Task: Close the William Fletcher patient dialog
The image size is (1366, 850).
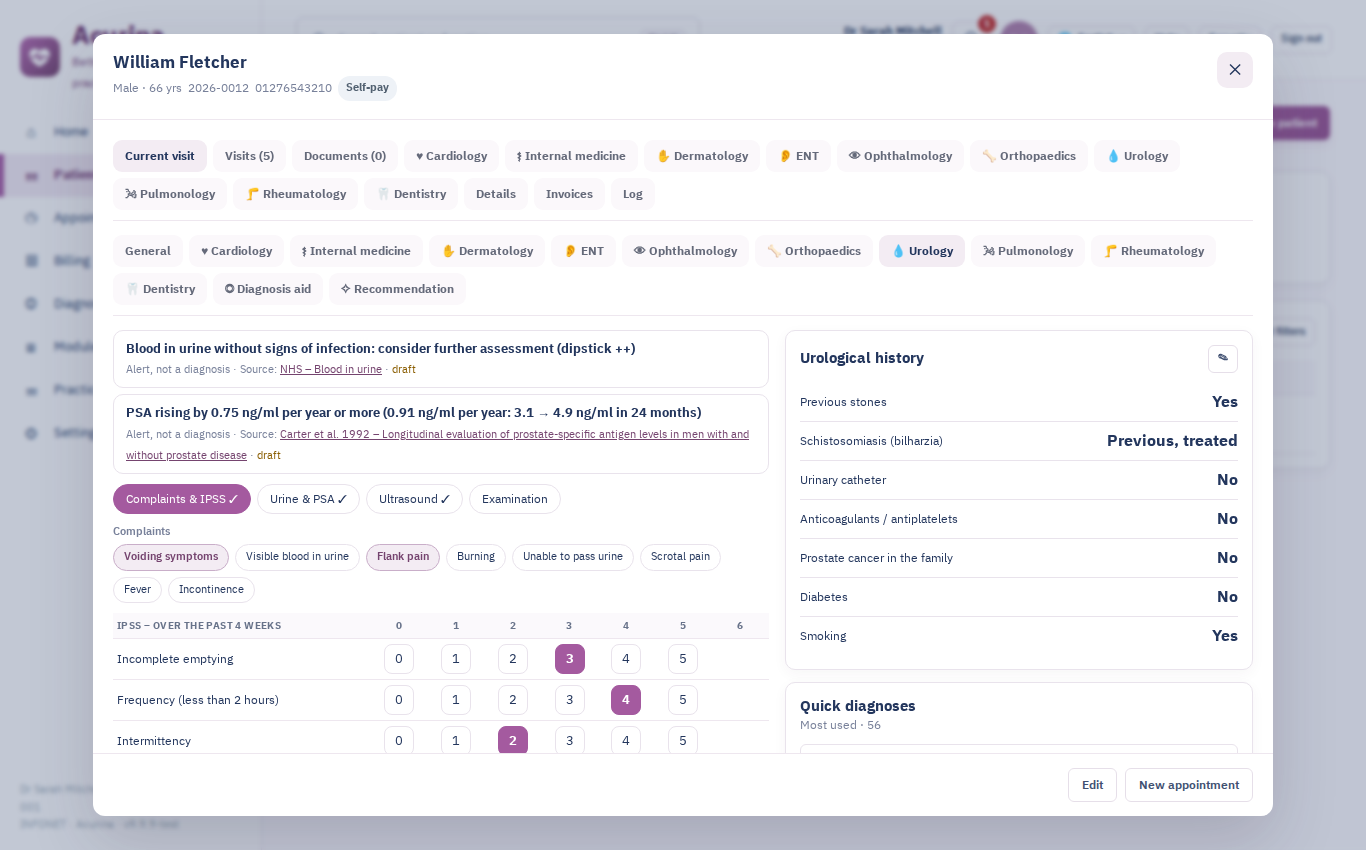Action: 1234,70
